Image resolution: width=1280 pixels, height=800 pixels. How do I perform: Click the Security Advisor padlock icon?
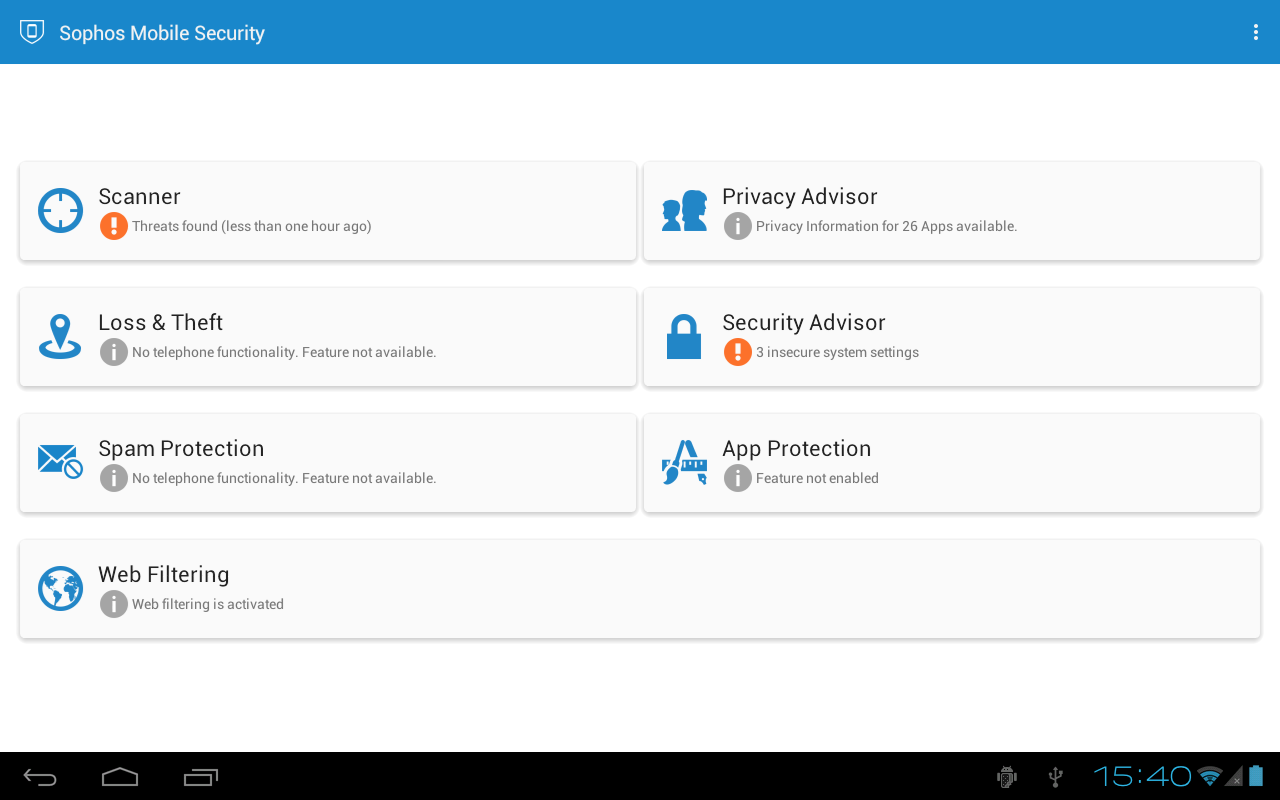pos(684,337)
